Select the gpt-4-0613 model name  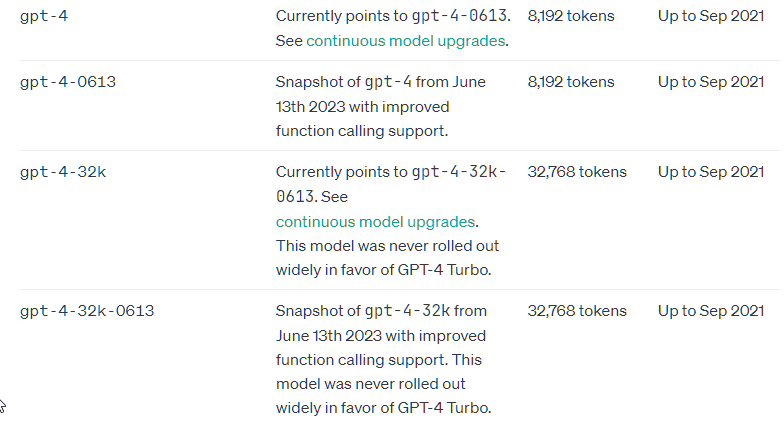tap(68, 82)
